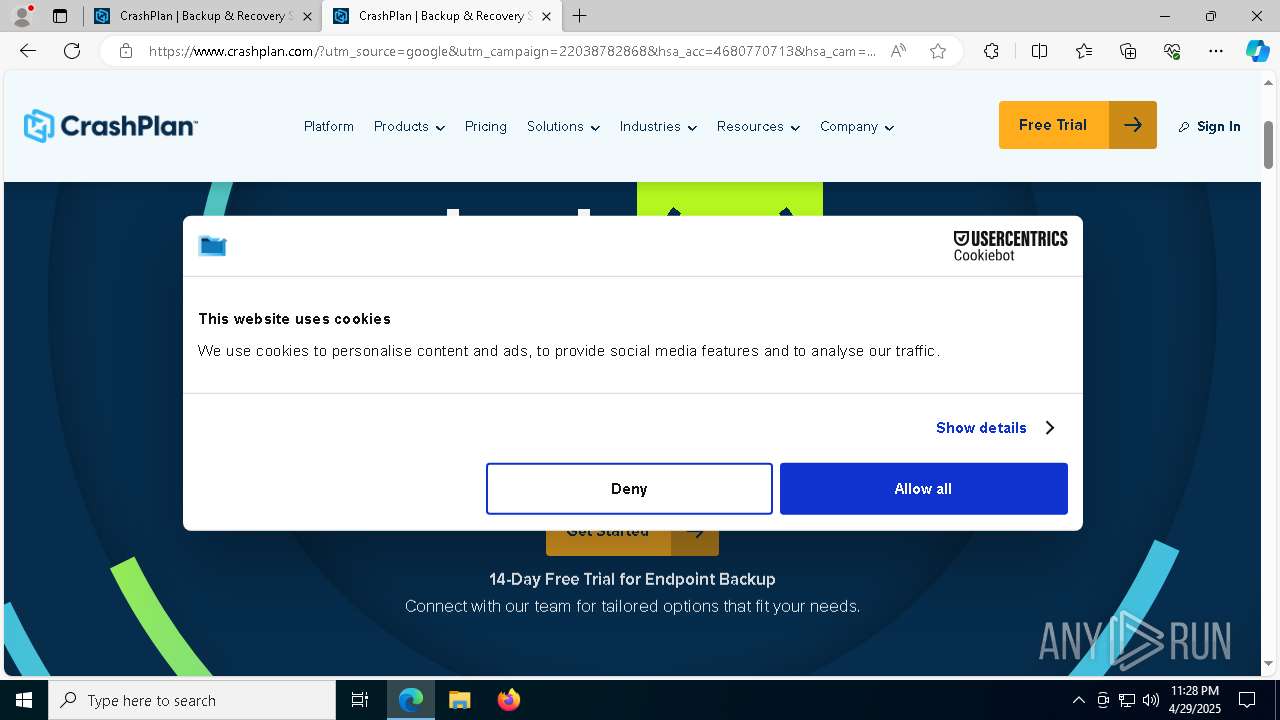The width and height of the screenshot is (1280, 720).
Task: Expand Show details in cookie dialog
Action: coord(995,428)
